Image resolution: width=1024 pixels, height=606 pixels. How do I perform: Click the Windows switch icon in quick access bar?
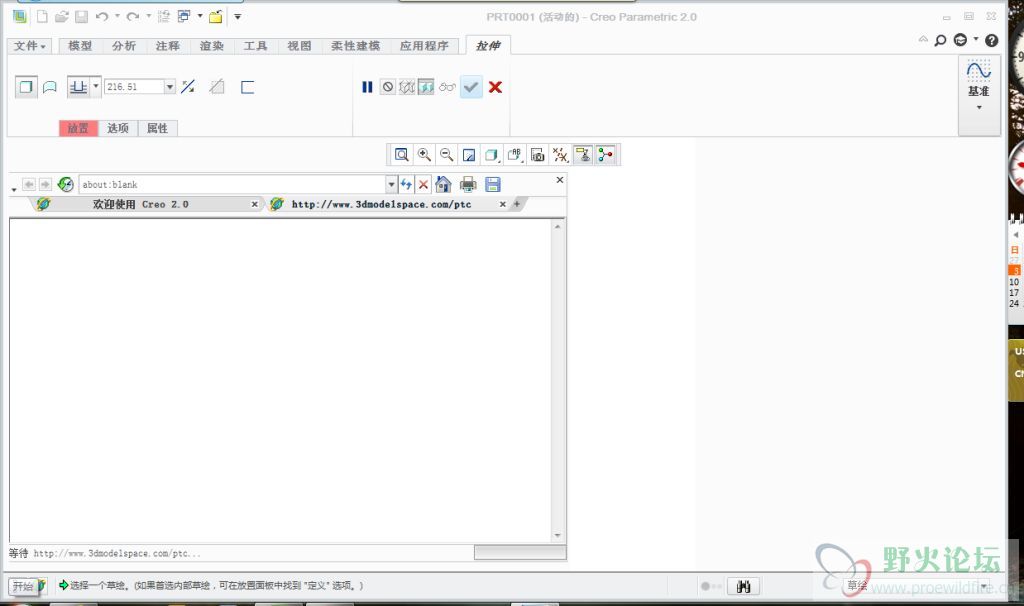184,16
